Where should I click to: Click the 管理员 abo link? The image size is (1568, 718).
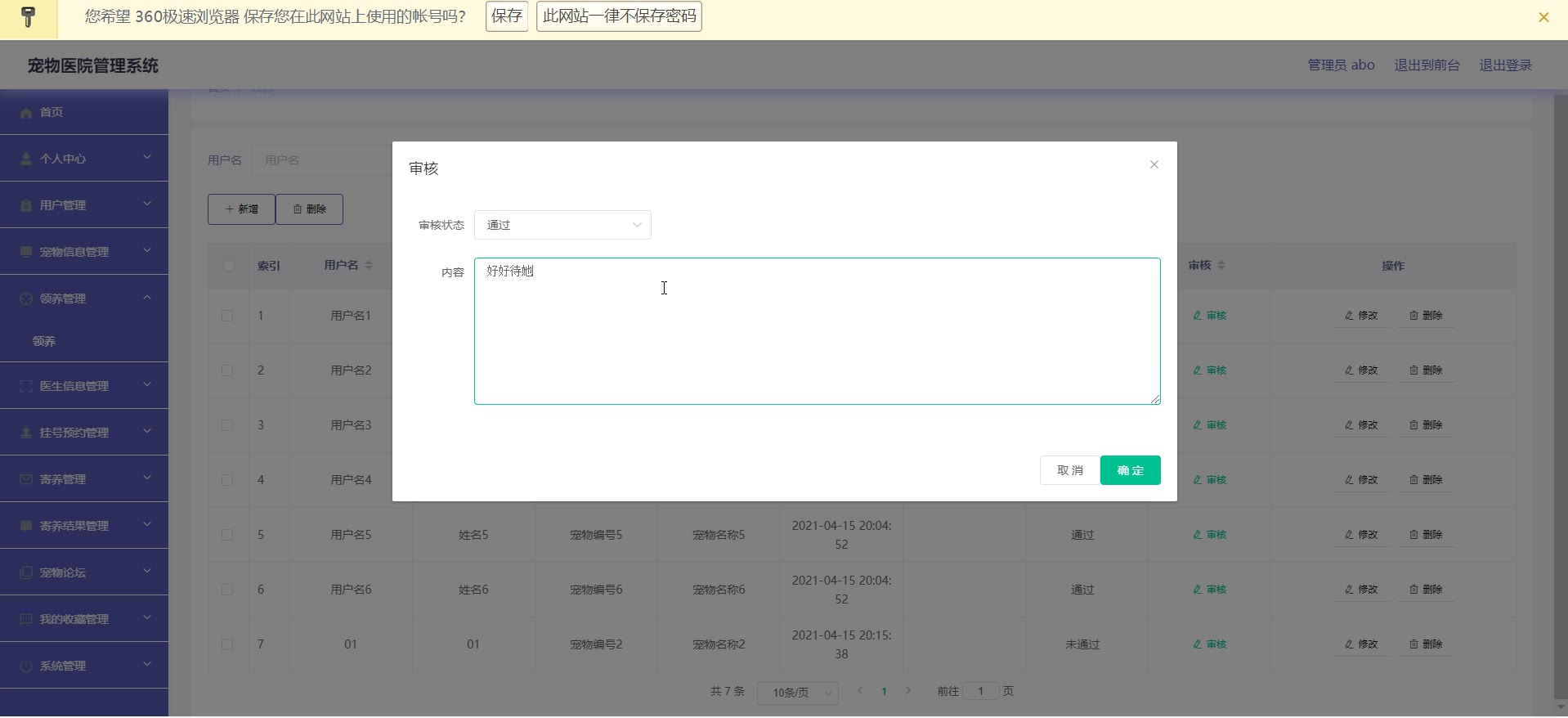[1341, 65]
